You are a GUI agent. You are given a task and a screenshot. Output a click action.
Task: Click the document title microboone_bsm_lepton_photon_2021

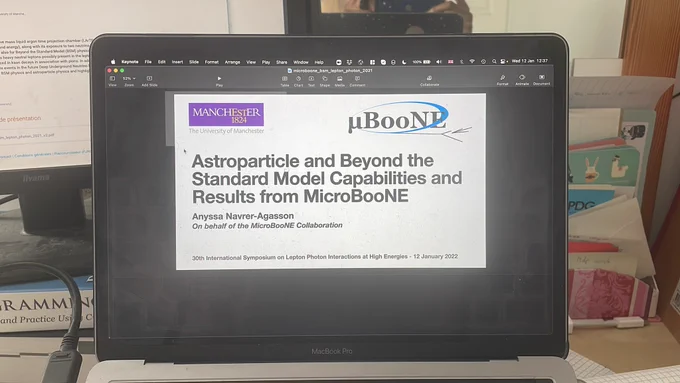[x=333, y=70]
